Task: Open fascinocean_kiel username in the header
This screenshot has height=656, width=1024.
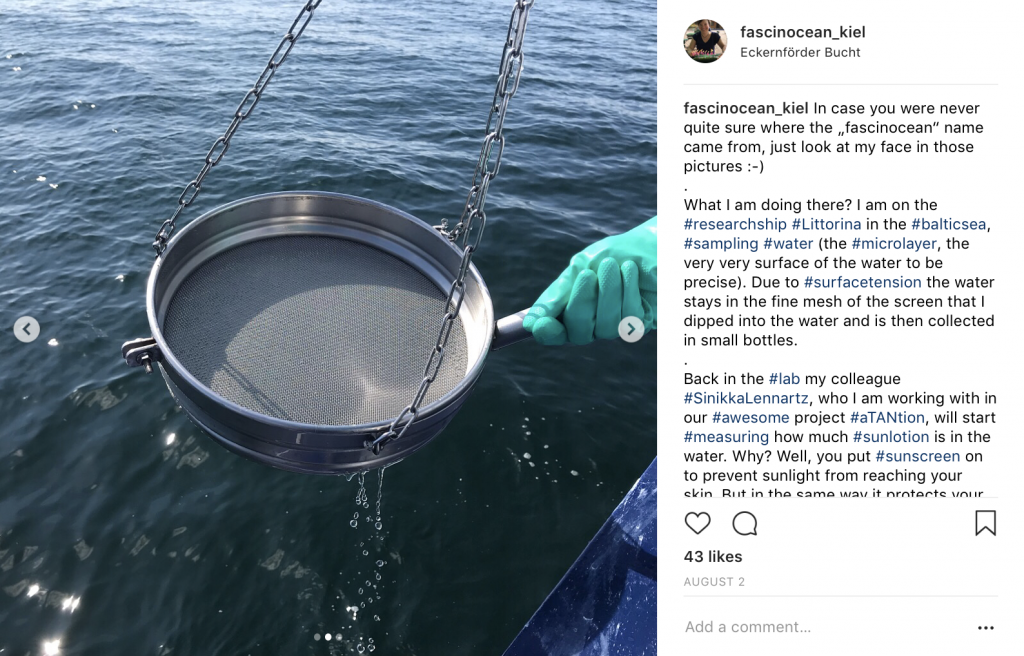Action: tap(803, 32)
